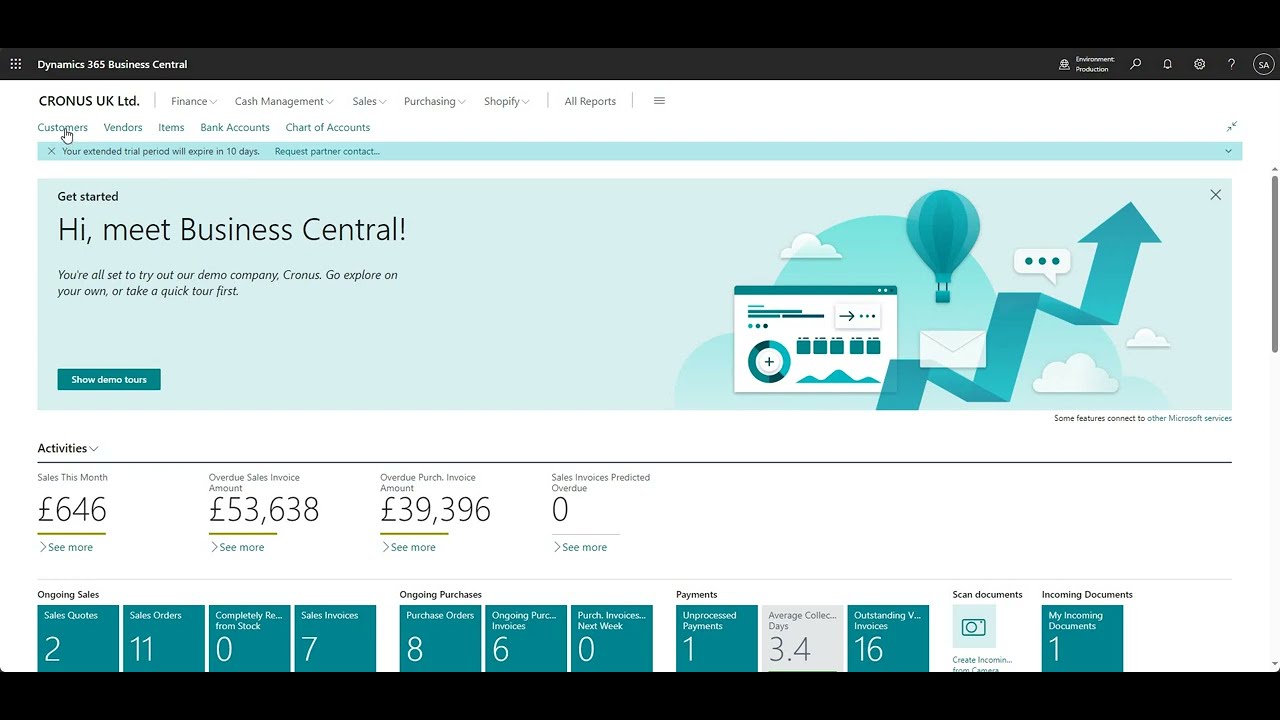See more under Sales This Month

click(x=66, y=547)
